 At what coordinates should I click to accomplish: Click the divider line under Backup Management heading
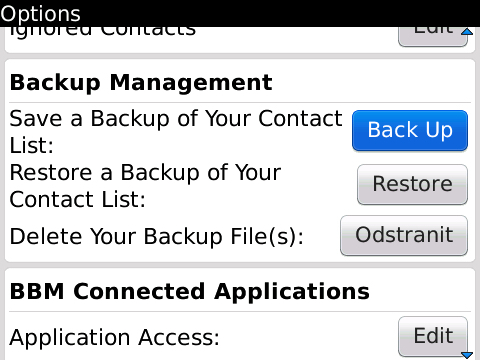[x=240, y=102]
